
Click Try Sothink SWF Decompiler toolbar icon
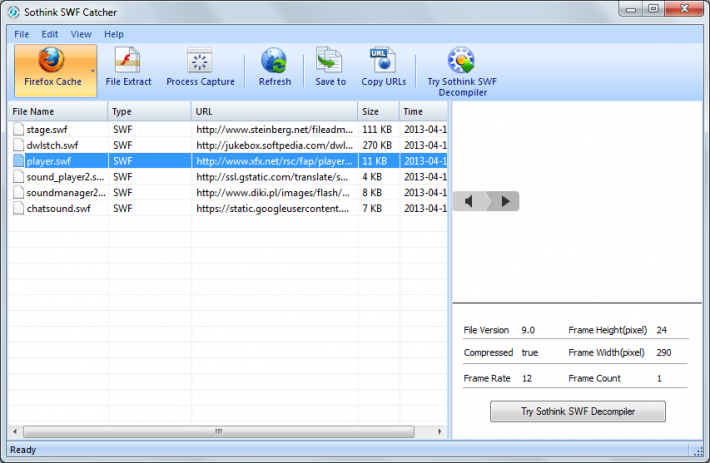point(462,72)
